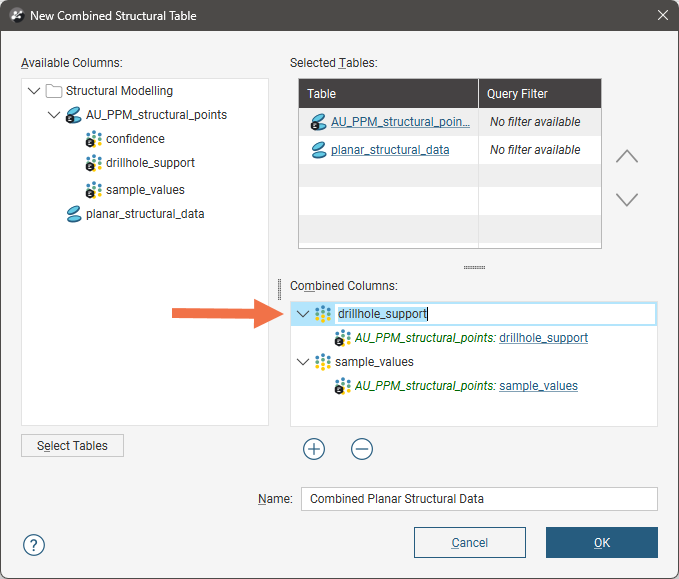This screenshot has height=579, width=679.
Task: Click the add combined column plus icon
Action: click(314, 449)
